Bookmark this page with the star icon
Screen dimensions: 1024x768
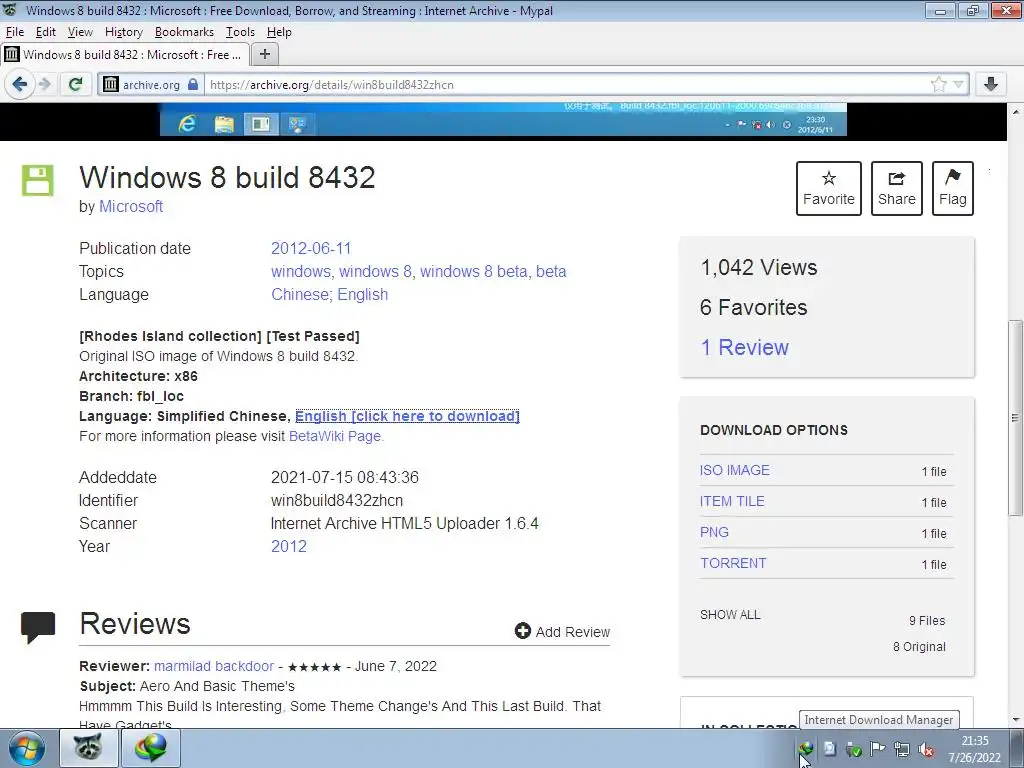938,84
